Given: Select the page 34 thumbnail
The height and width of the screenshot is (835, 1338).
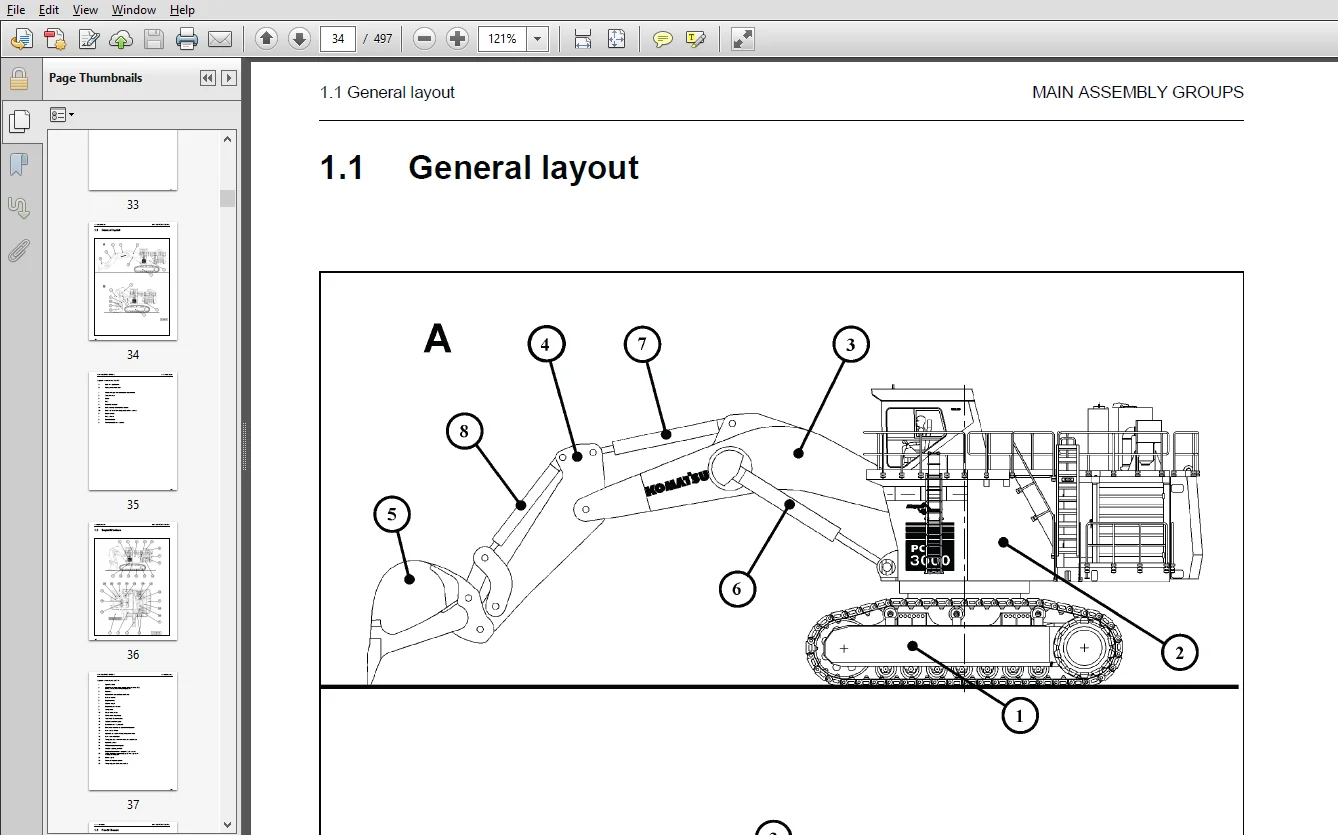Looking at the screenshot, I should point(133,281).
